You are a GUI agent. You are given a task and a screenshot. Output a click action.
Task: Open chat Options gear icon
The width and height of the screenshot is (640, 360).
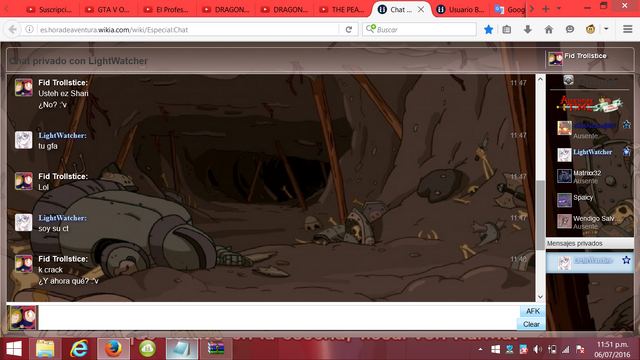(x=569, y=80)
